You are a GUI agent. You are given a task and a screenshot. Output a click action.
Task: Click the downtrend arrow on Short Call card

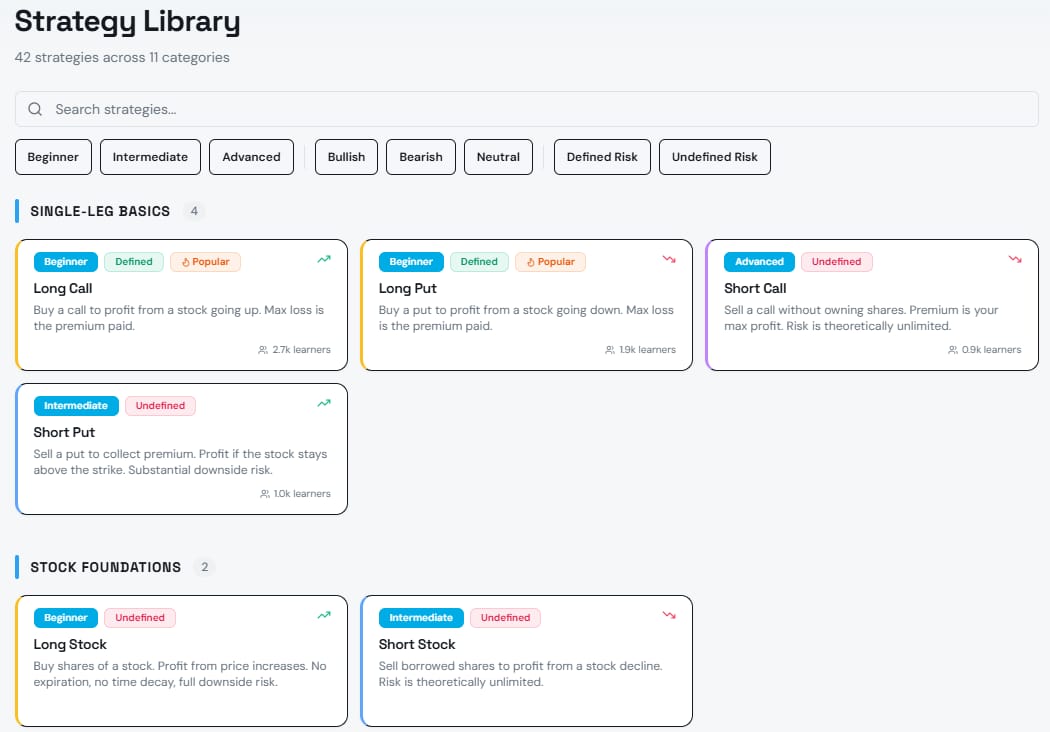(x=1015, y=259)
